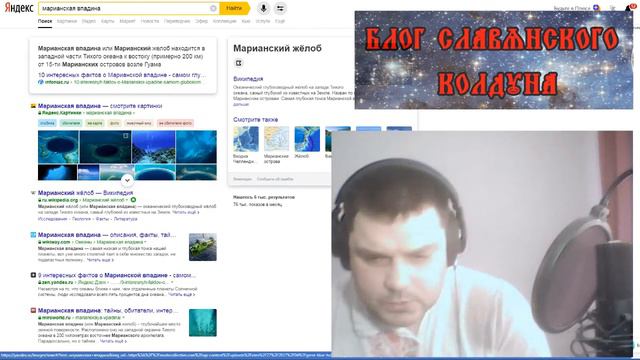Click the 'Смотрите также' heading
Image resolution: width=640 pixels, height=360 pixels.
coord(256,120)
